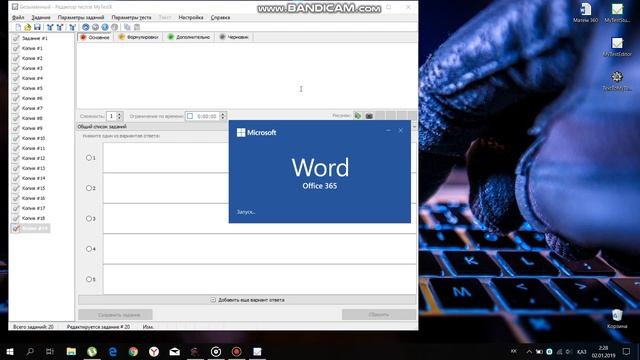The image size is (640, 360).
Task: Select answer option 2 radio button
Action: coord(89,188)
